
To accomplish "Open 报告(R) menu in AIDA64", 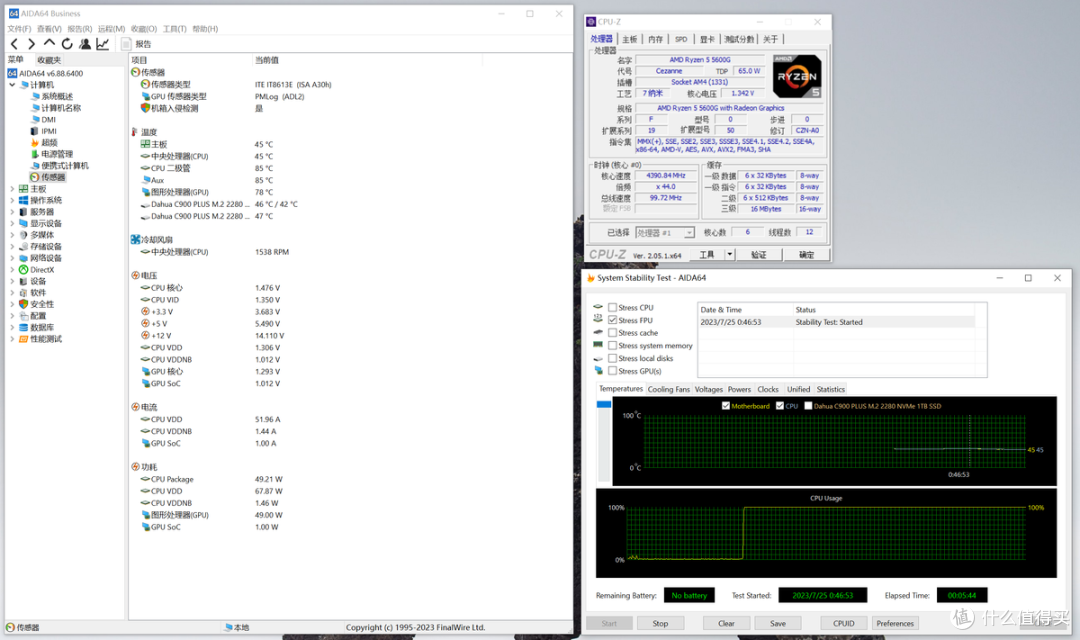I will (79, 29).
